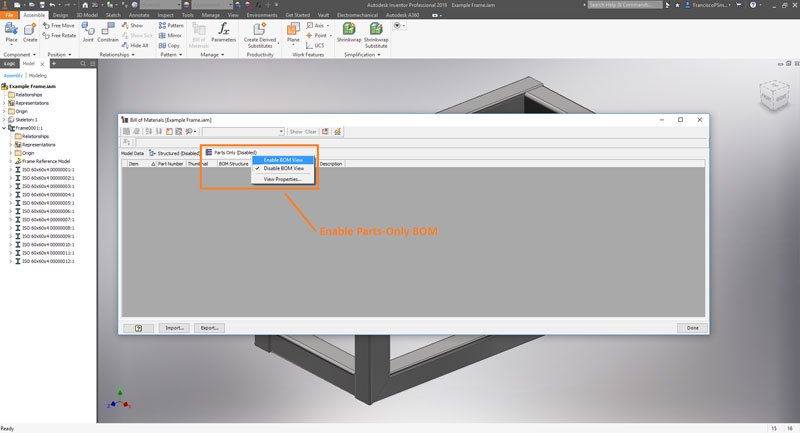Expand the Frame Reference Model node
This screenshot has height=433, width=800.
click(11, 161)
